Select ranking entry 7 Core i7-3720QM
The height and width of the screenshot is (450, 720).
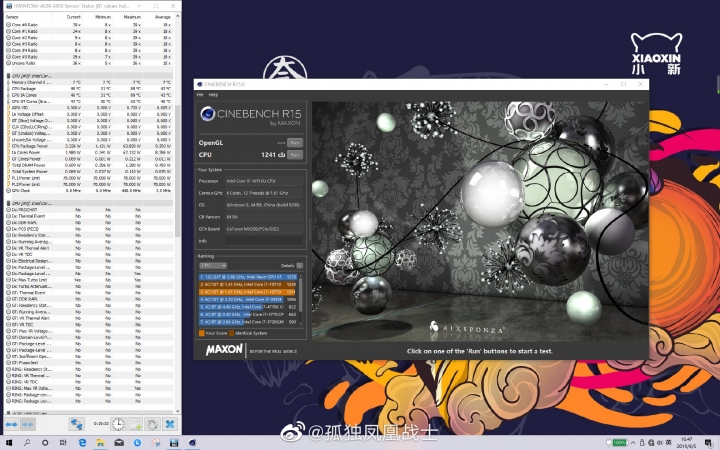pos(248,322)
